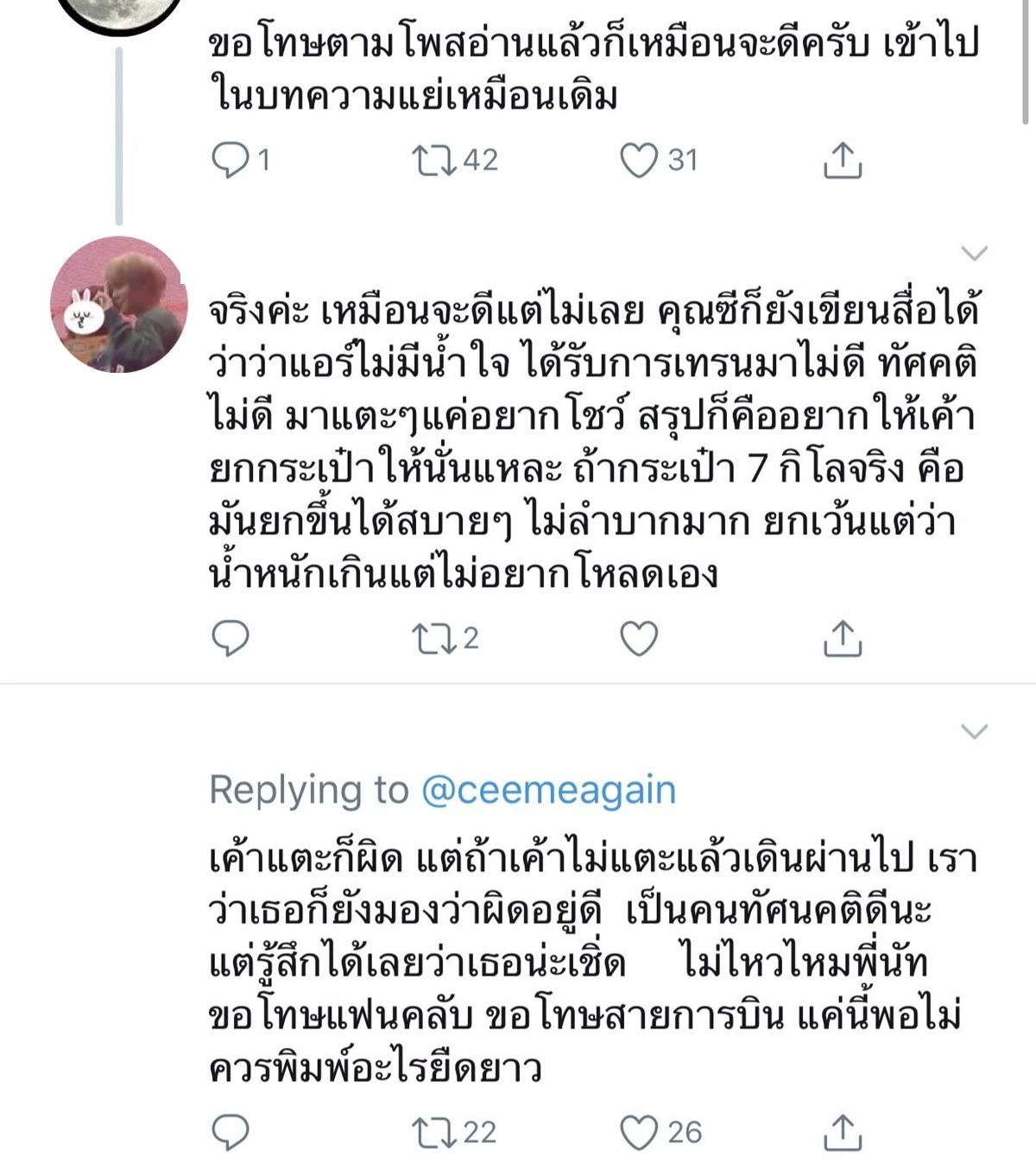Click the heart icon on the second tweet
Screen dimensions: 1036x1174
click(x=639, y=639)
